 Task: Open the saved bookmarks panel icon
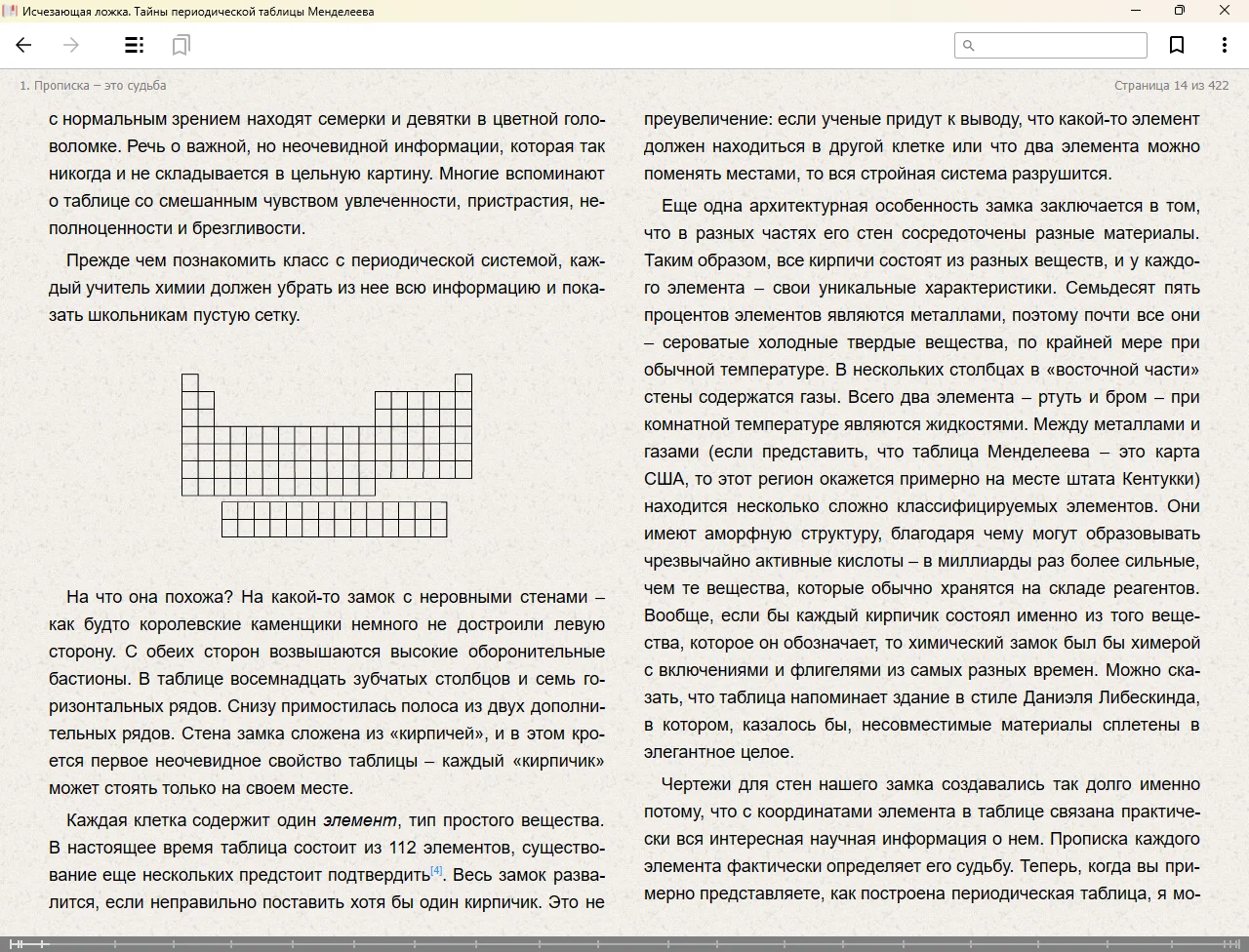[x=181, y=45]
